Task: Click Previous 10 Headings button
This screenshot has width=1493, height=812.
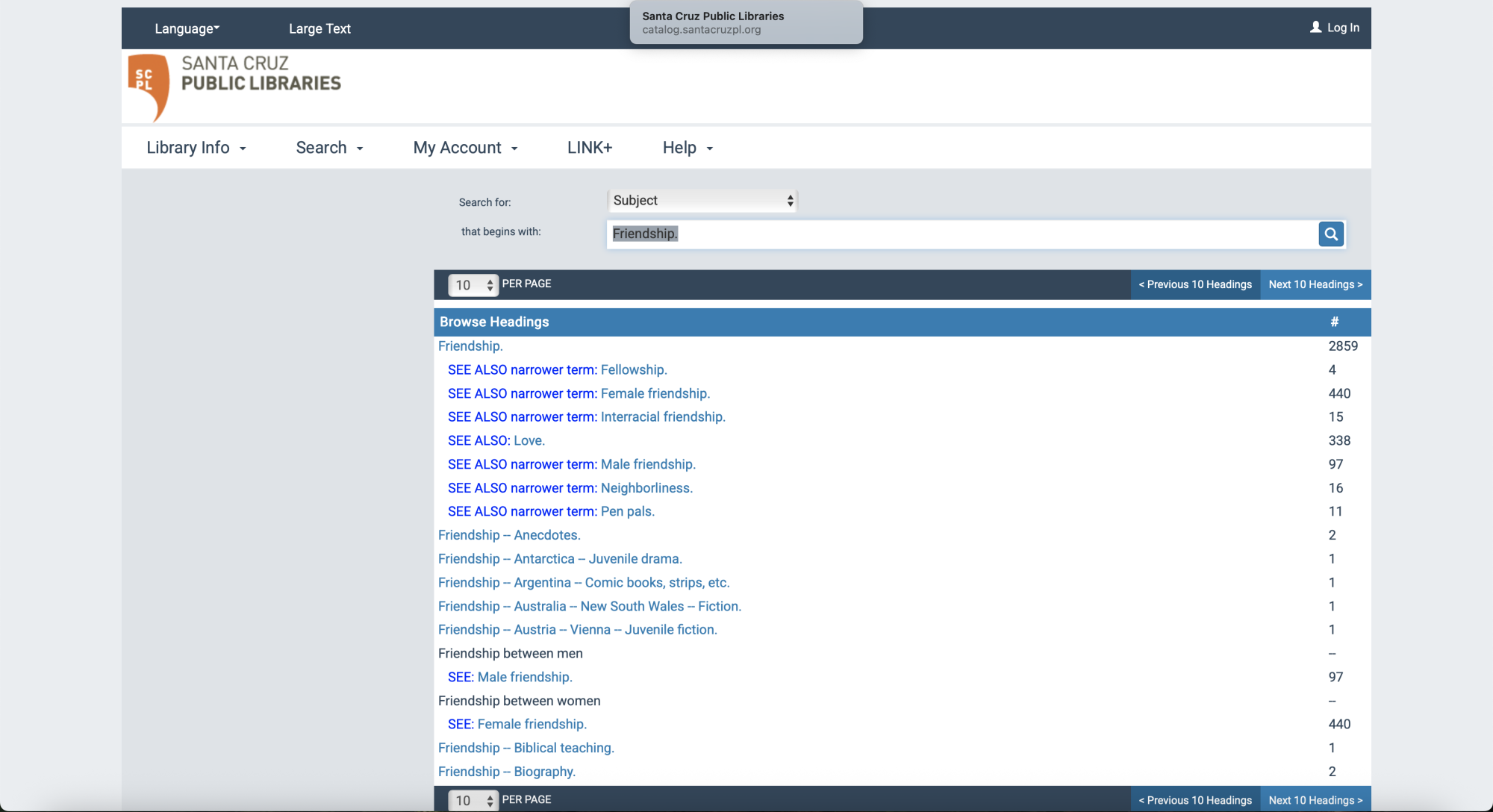Action: [1195, 284]
